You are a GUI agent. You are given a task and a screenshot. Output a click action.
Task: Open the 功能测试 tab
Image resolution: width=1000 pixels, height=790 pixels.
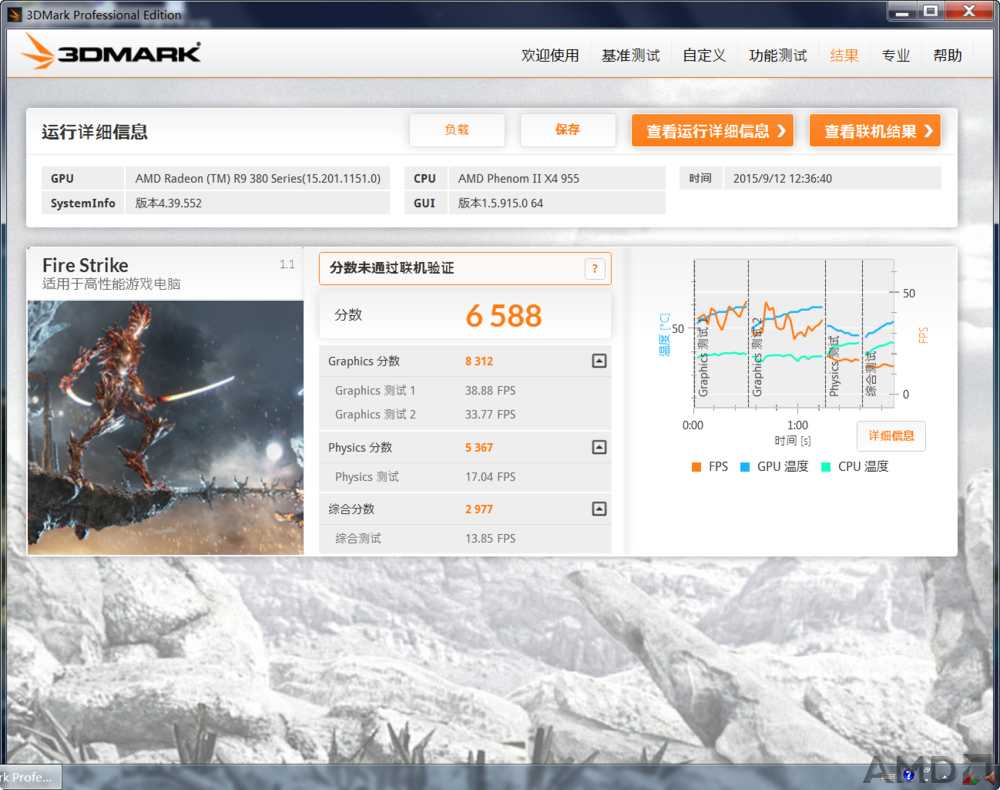click(777, 55)
